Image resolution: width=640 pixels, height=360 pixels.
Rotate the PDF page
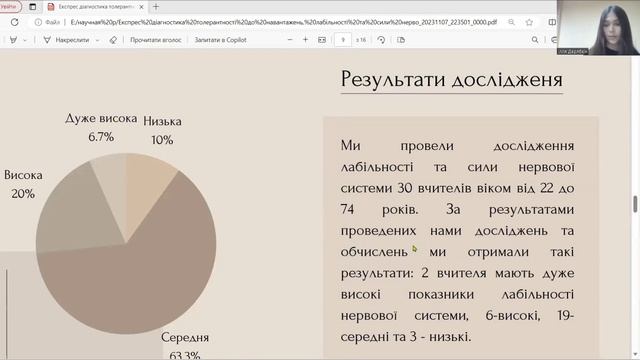click(381, 40)
